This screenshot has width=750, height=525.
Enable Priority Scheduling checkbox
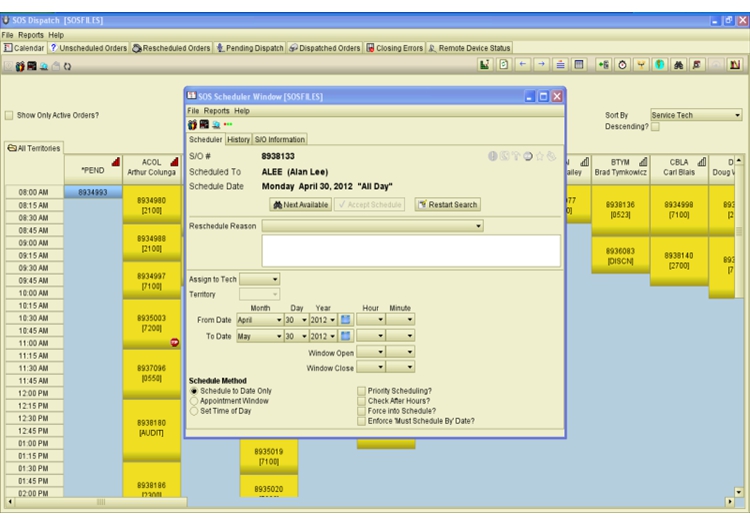click(362, 391)
